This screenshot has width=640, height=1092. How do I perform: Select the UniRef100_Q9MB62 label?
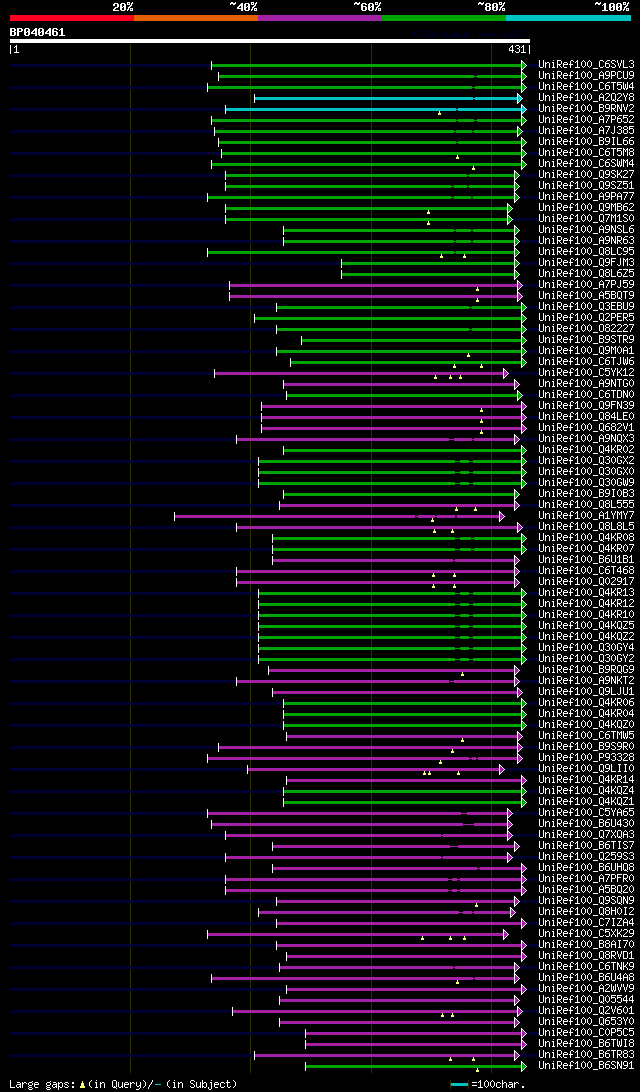(586, 208)
